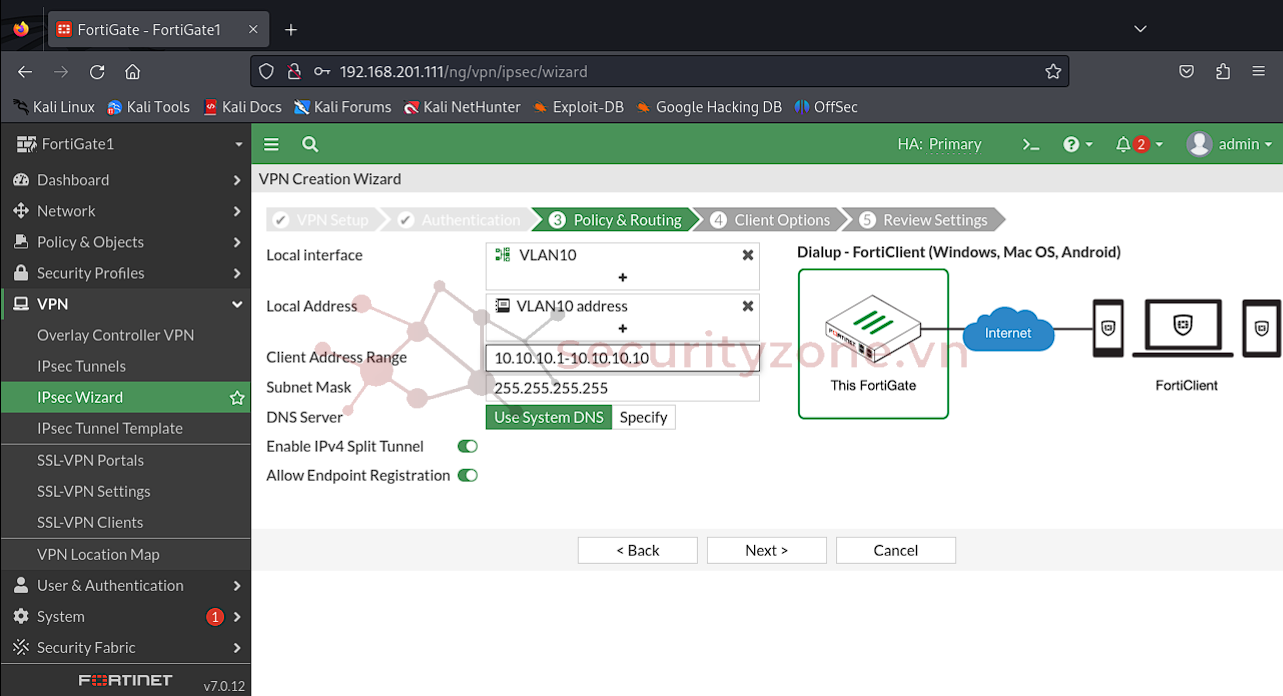Open the browser extensions puzzle icon

[x=1223, y=72]
